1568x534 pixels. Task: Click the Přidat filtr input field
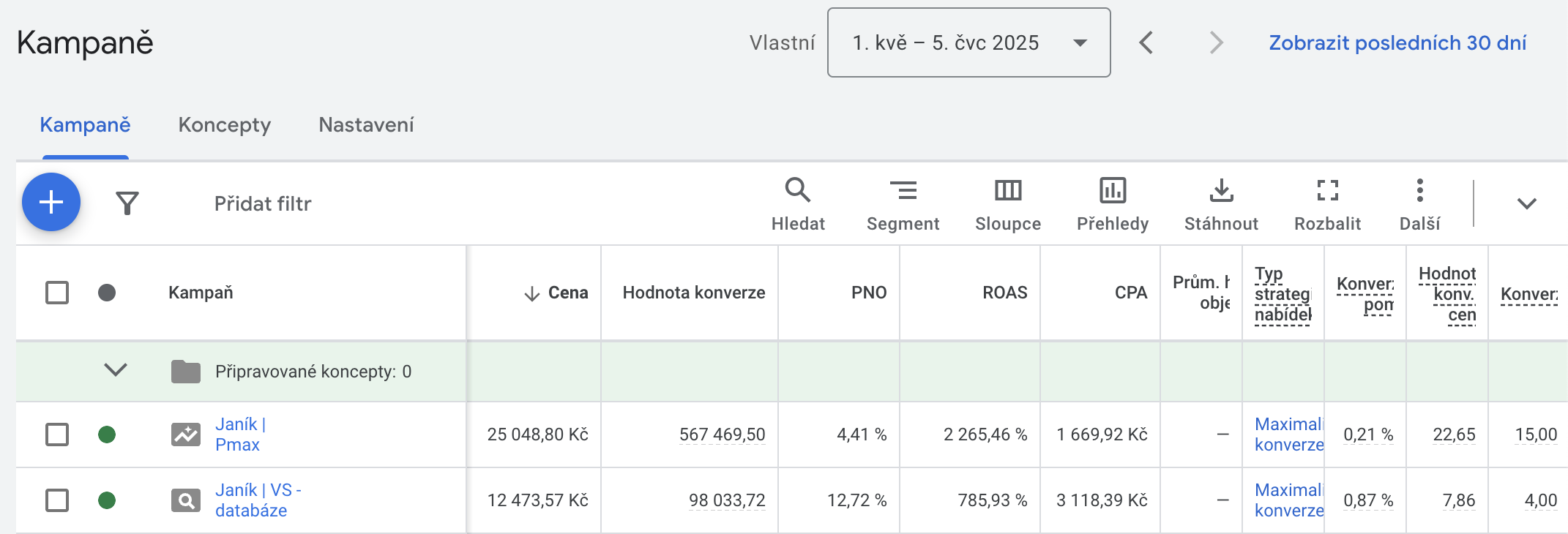(x=263, y=203)
